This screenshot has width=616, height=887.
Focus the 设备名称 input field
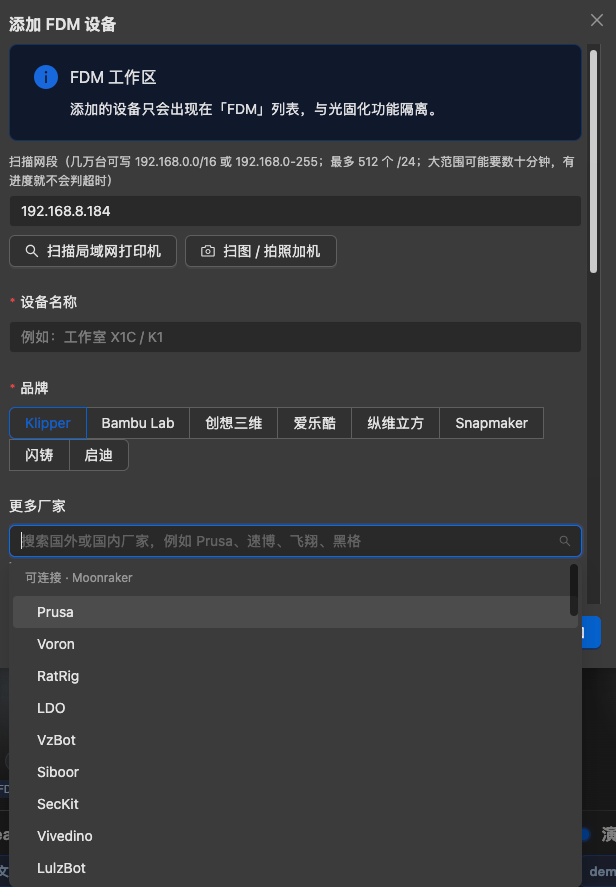pos(295,337)
